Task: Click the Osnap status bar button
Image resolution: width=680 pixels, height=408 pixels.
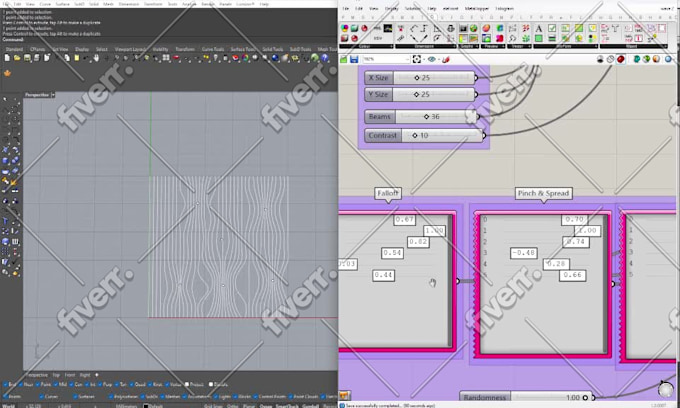Action: click(265, 406)
